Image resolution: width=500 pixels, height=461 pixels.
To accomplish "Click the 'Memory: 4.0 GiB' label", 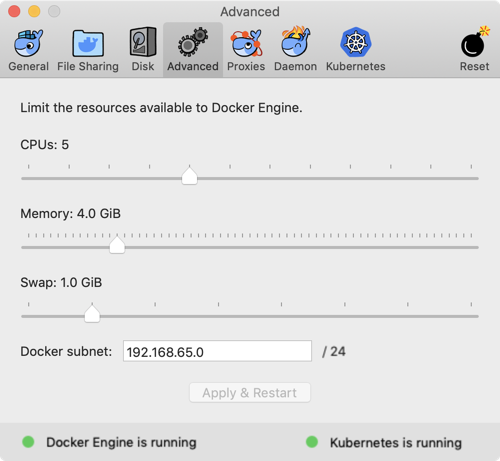I will (x=71, y=214).
